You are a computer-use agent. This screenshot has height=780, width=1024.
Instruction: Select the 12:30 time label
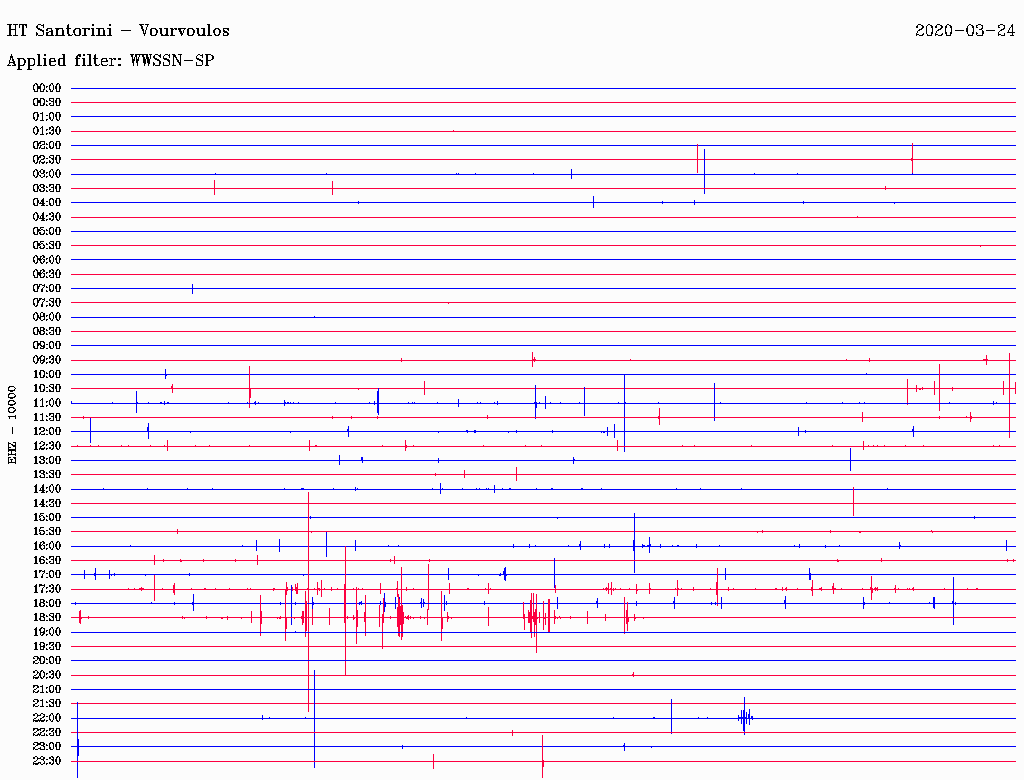(x=47, y=446)
